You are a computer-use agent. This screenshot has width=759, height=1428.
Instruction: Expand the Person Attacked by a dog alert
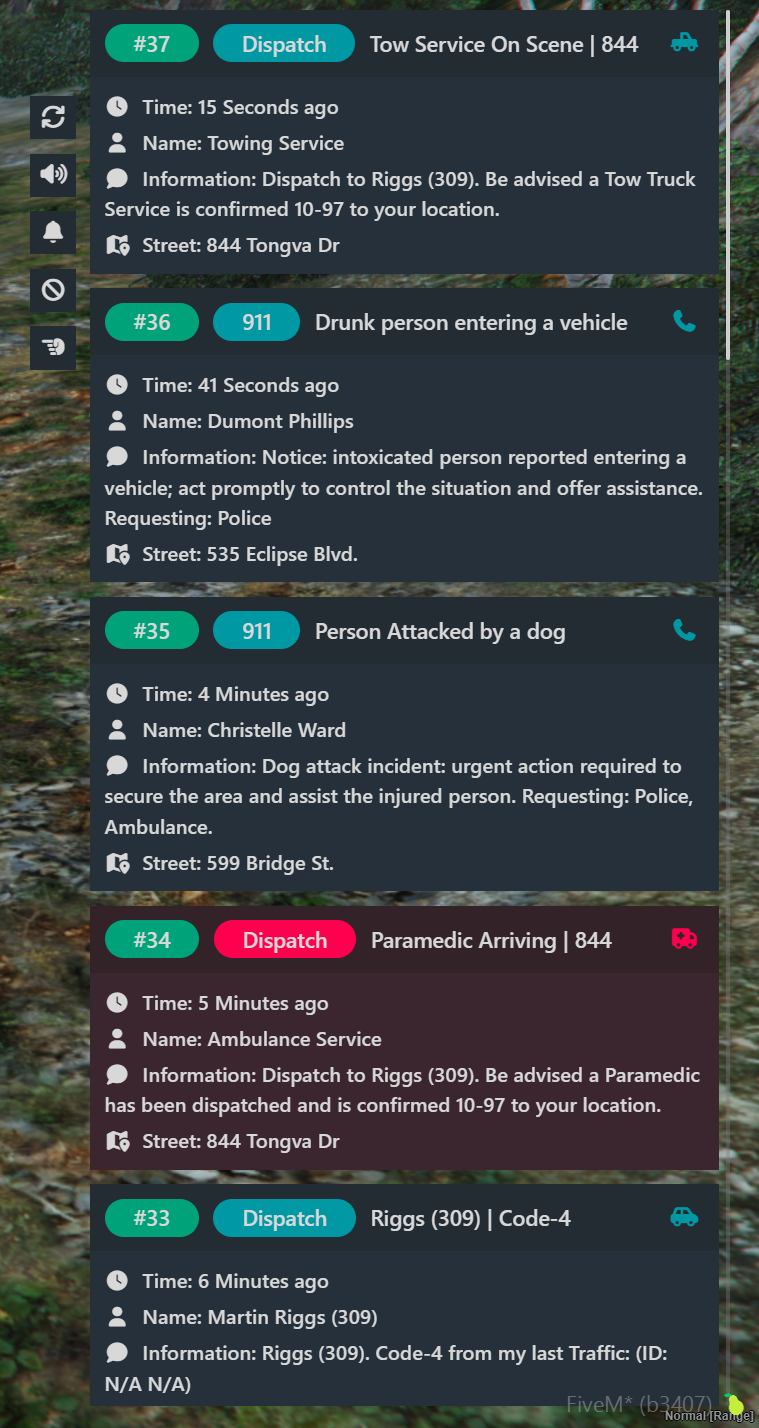[x=440, y=631]
